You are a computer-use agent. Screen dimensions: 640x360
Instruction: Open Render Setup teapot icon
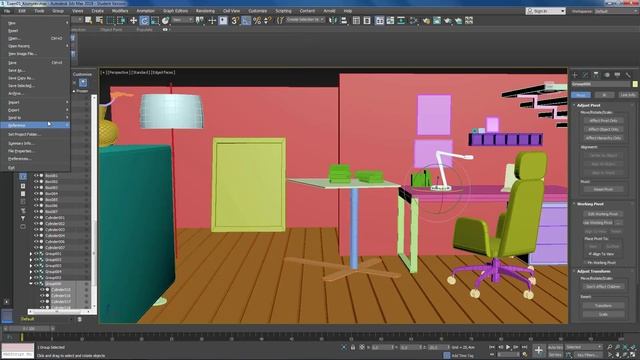(426, 20)
